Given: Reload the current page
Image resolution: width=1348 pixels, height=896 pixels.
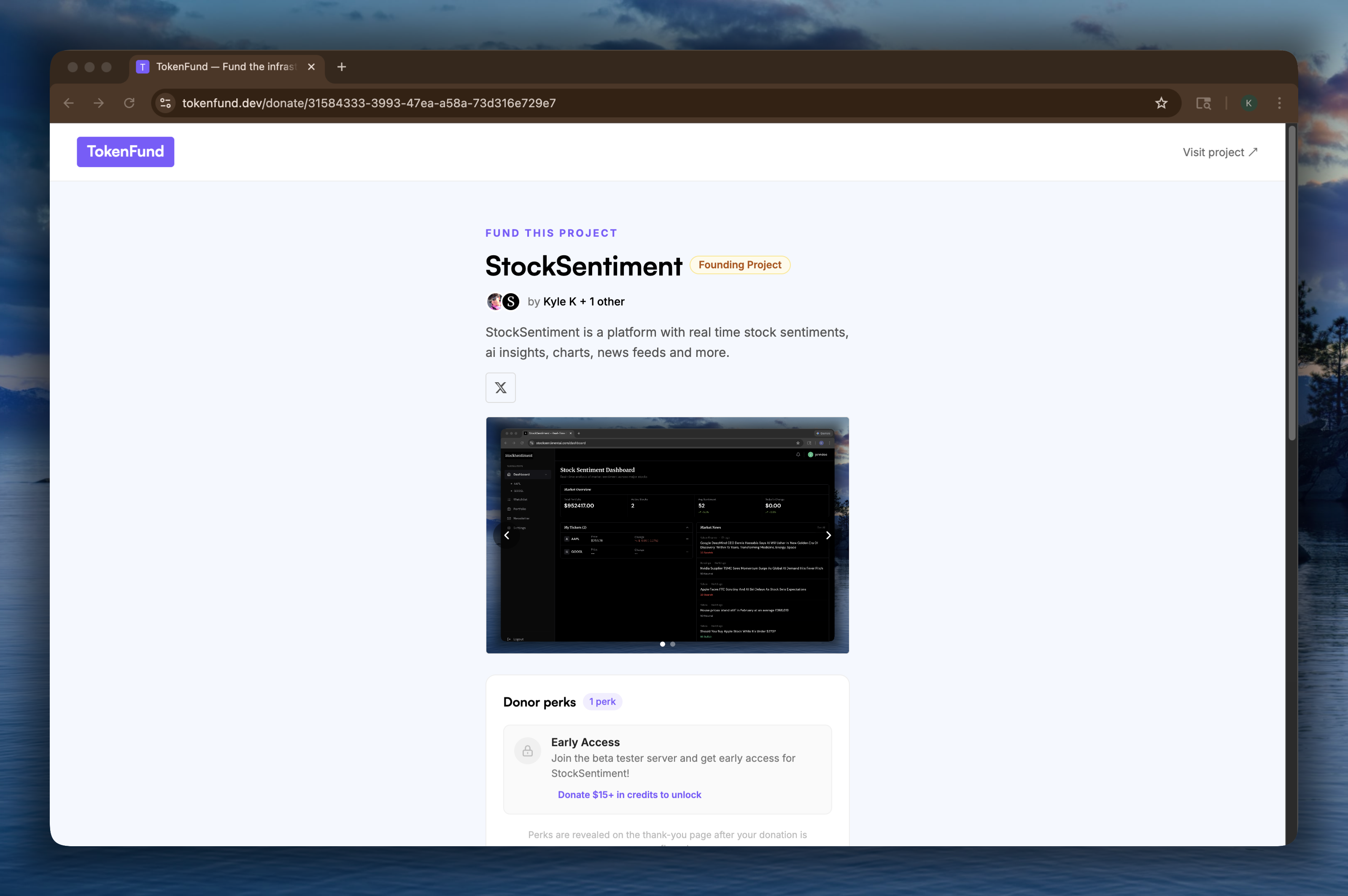Looking at the screenshot, I should point(129,103).
